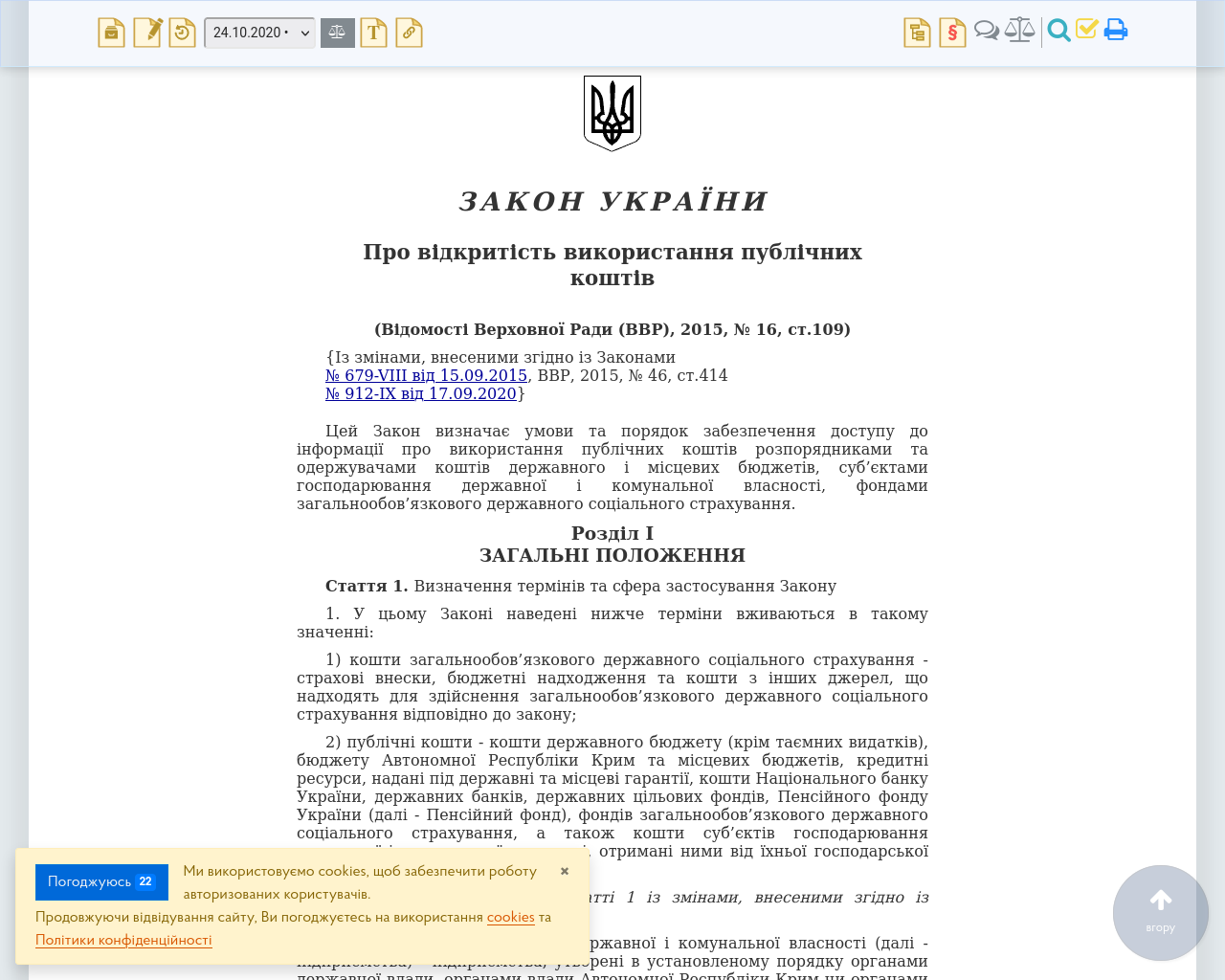
Task: Open the text version T icon
Action: 373,33
